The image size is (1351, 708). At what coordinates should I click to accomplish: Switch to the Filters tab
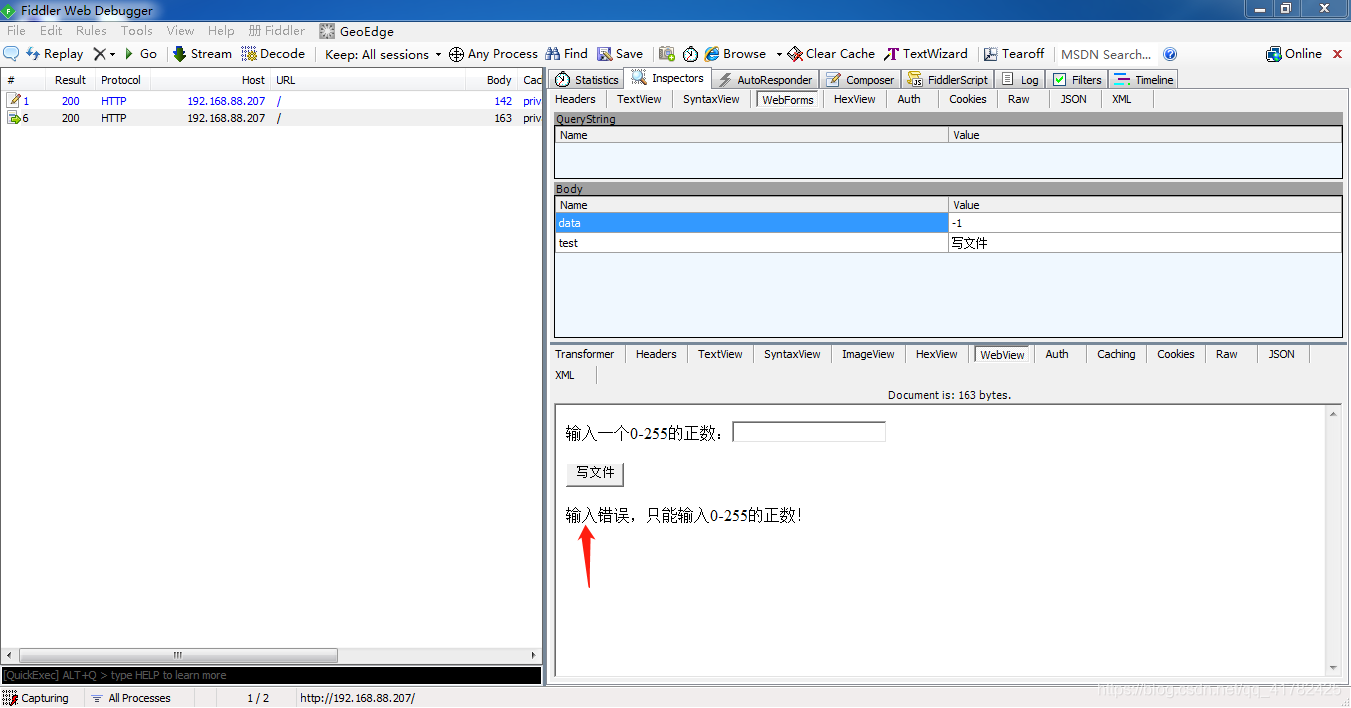click(x=1077, y=80)
